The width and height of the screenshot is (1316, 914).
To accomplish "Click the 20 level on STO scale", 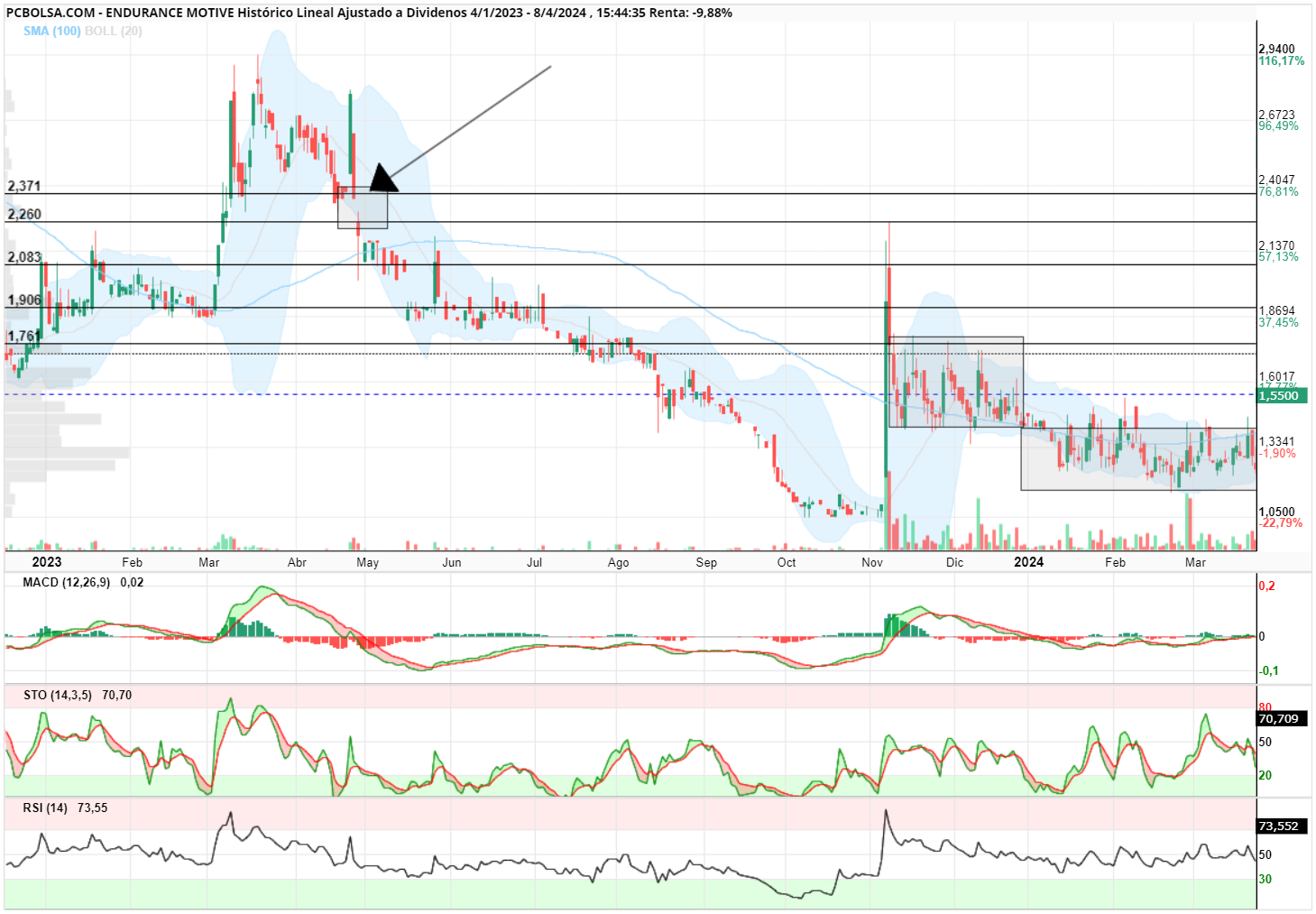I will pyautogui.click(x=1265, y=775).
